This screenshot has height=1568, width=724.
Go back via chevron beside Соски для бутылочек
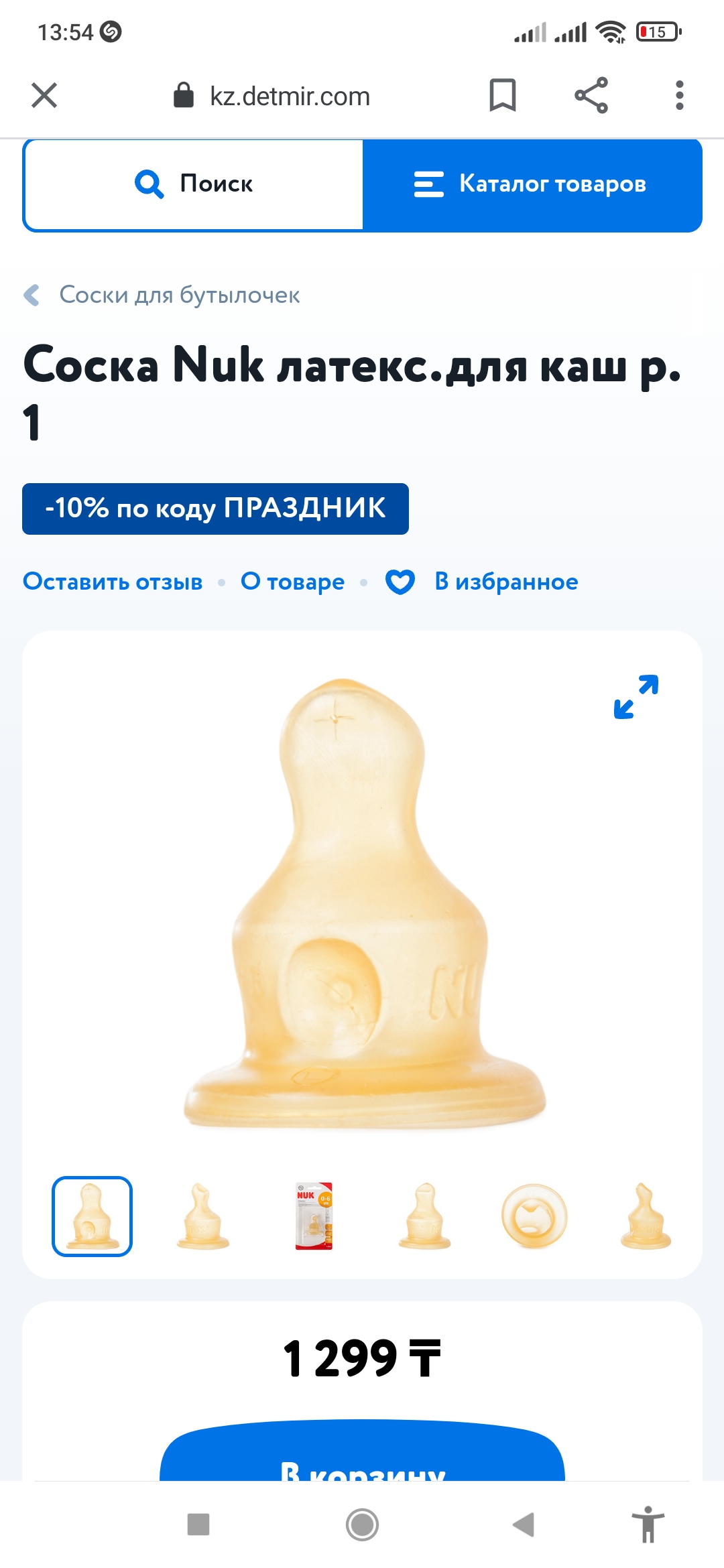32,295
